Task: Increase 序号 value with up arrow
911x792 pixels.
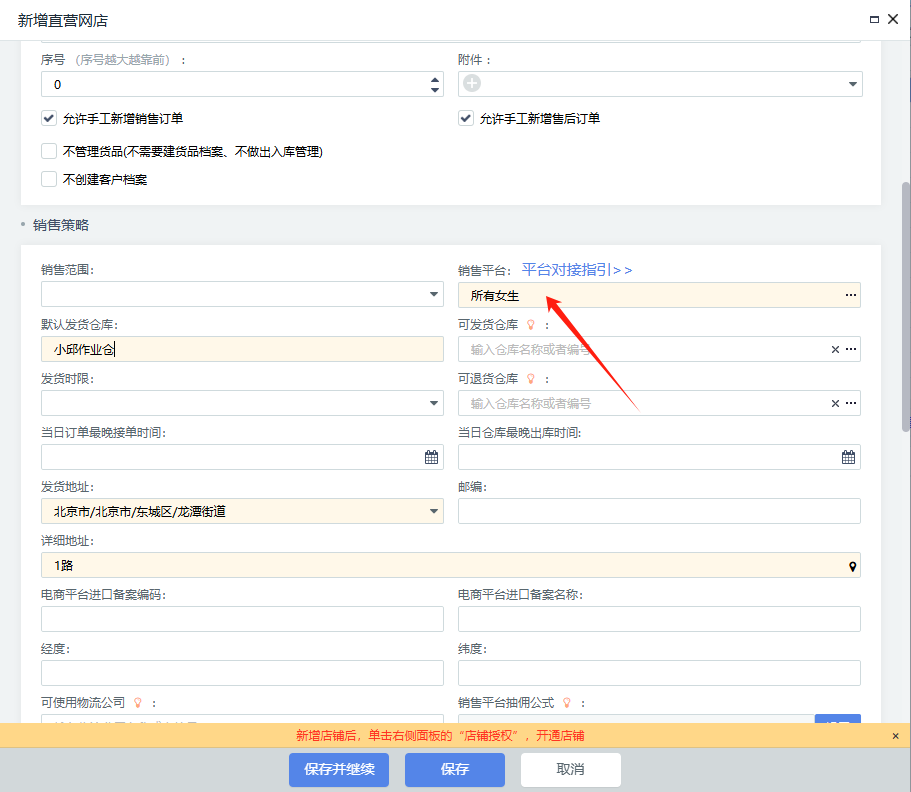Action: point(434,79)
